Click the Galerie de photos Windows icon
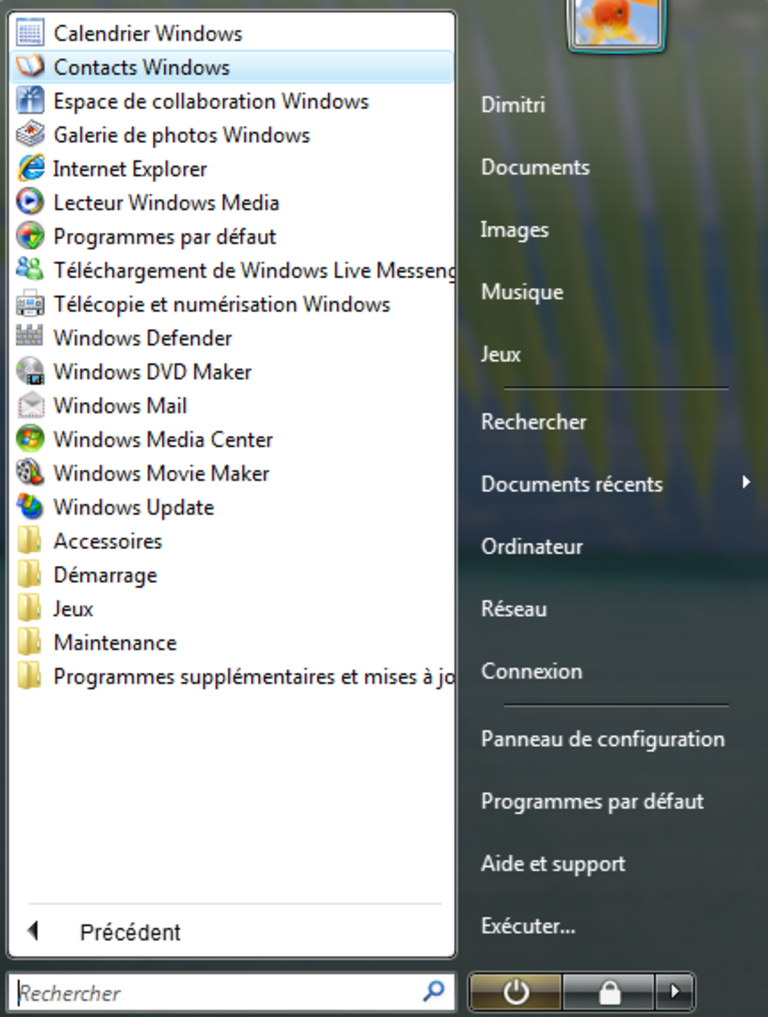Image resolution: width=768 pixels, height=1017 pixels. (x=30, y=134)
